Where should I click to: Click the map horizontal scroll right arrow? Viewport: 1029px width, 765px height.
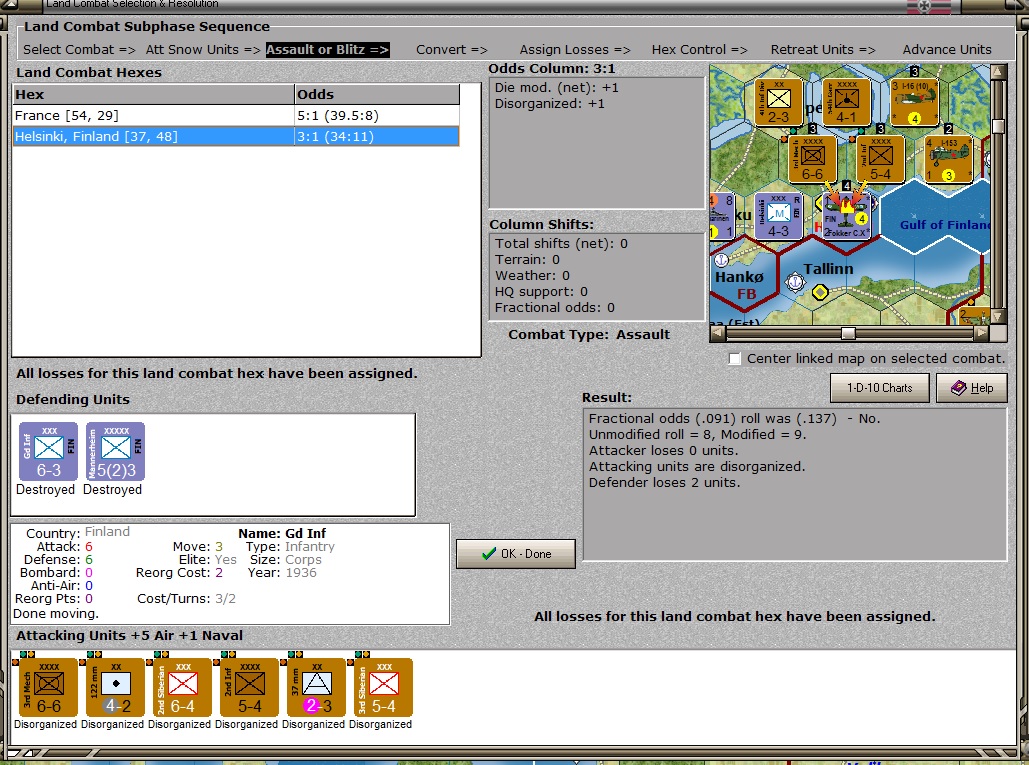pos(981,333)
